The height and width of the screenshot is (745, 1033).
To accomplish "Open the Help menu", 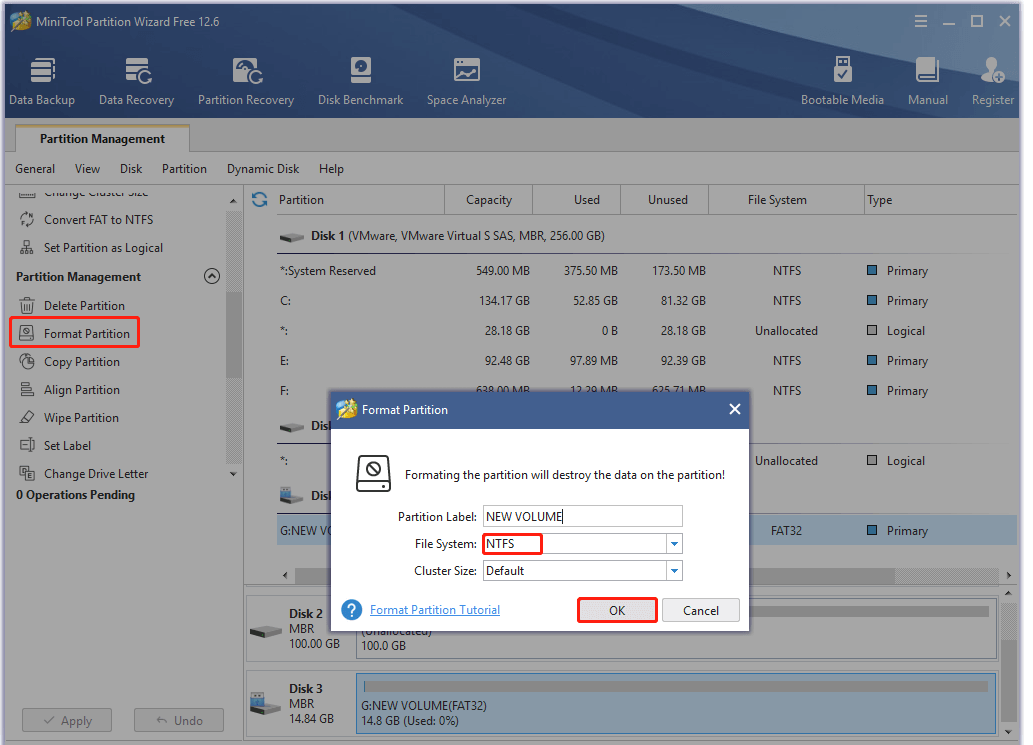I will 331,169.
